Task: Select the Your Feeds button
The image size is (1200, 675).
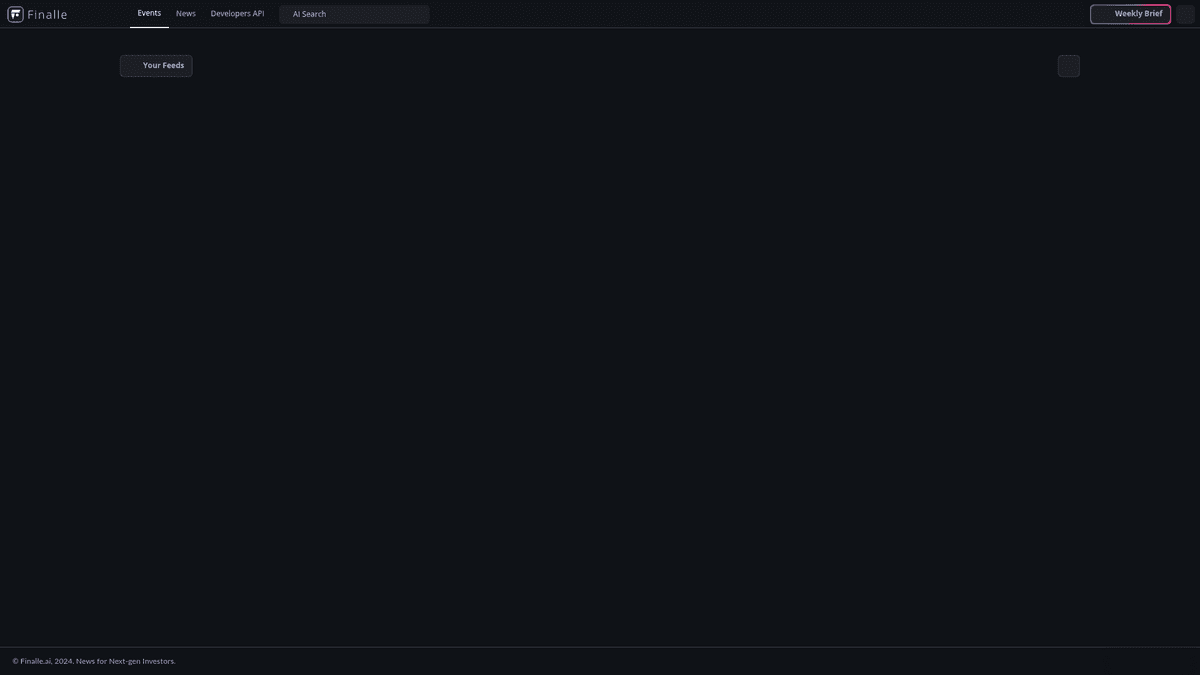Action: click(x=156, y=66)
